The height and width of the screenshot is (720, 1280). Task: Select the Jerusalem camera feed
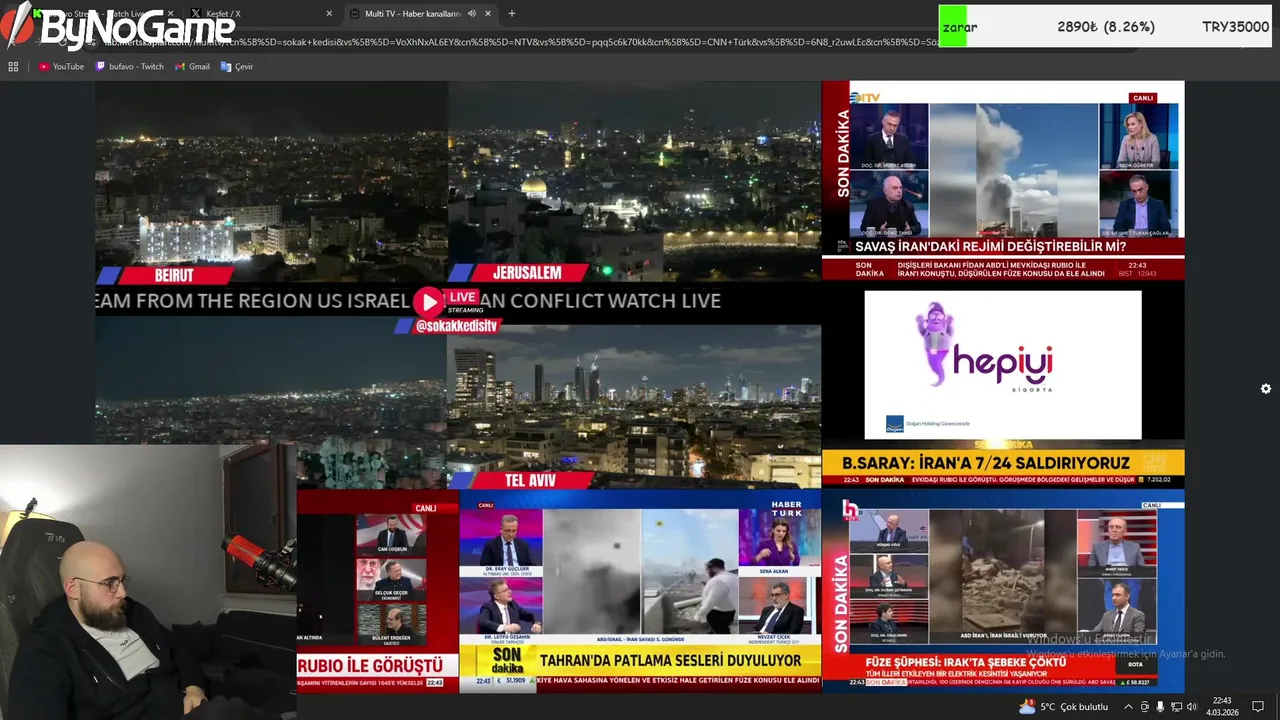pyautogui.click(x=634, y=184)
